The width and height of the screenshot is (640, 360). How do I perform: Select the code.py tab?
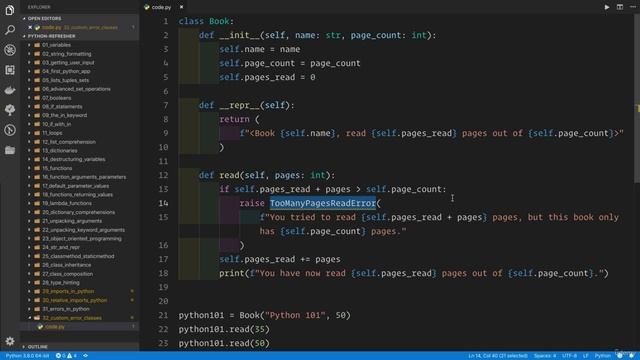161,7
